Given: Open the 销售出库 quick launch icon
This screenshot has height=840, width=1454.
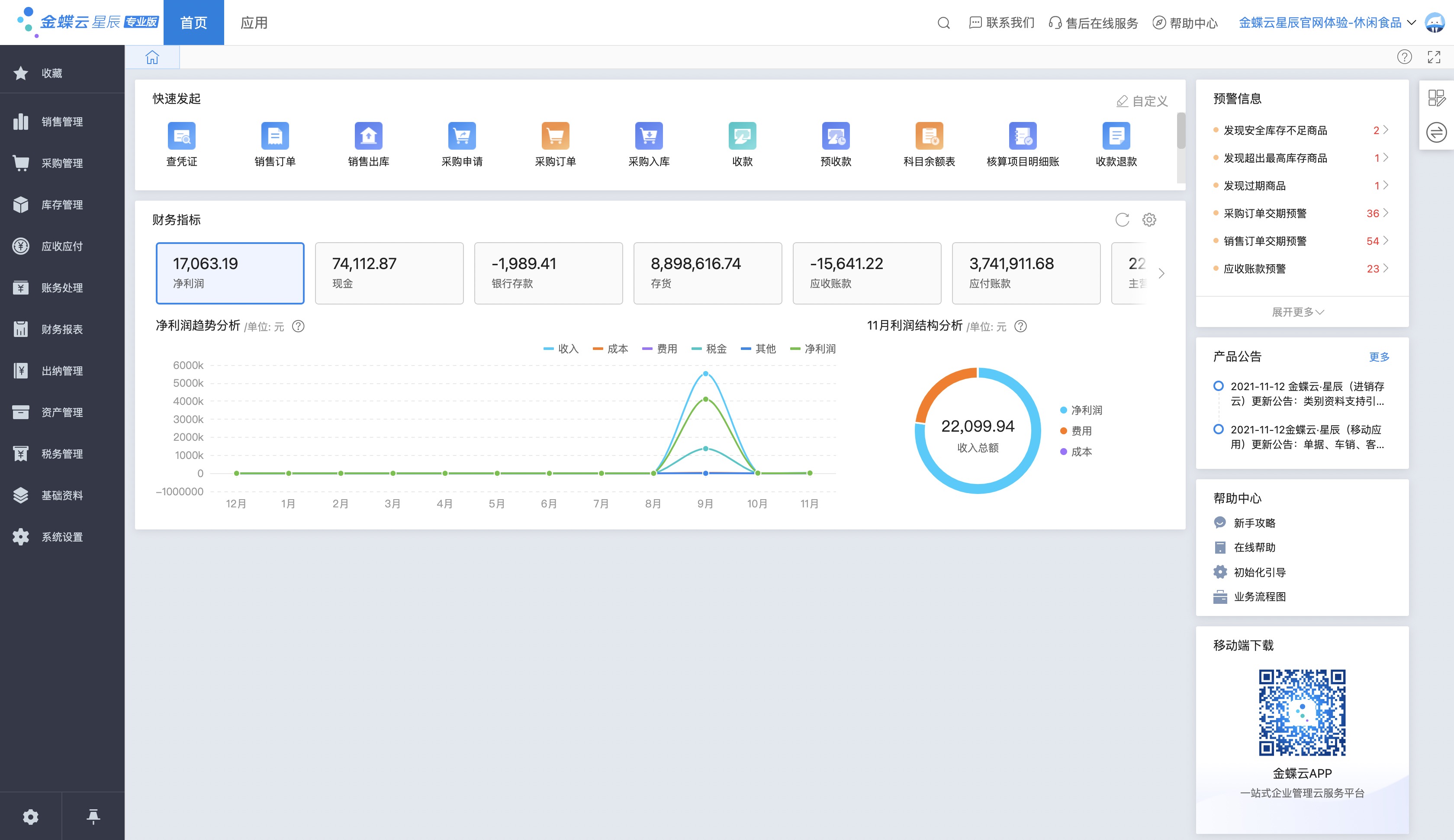Looking at the screenshot, I should pyautogui.click(x=368, y=136).
